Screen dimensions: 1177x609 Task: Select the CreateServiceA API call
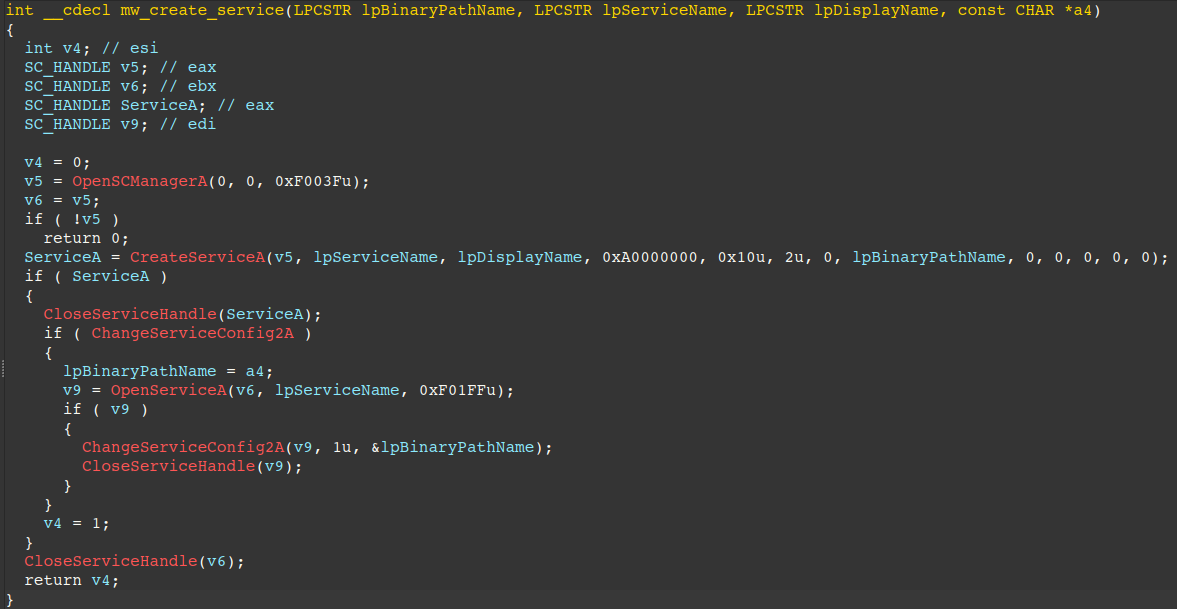coord(197,257)
